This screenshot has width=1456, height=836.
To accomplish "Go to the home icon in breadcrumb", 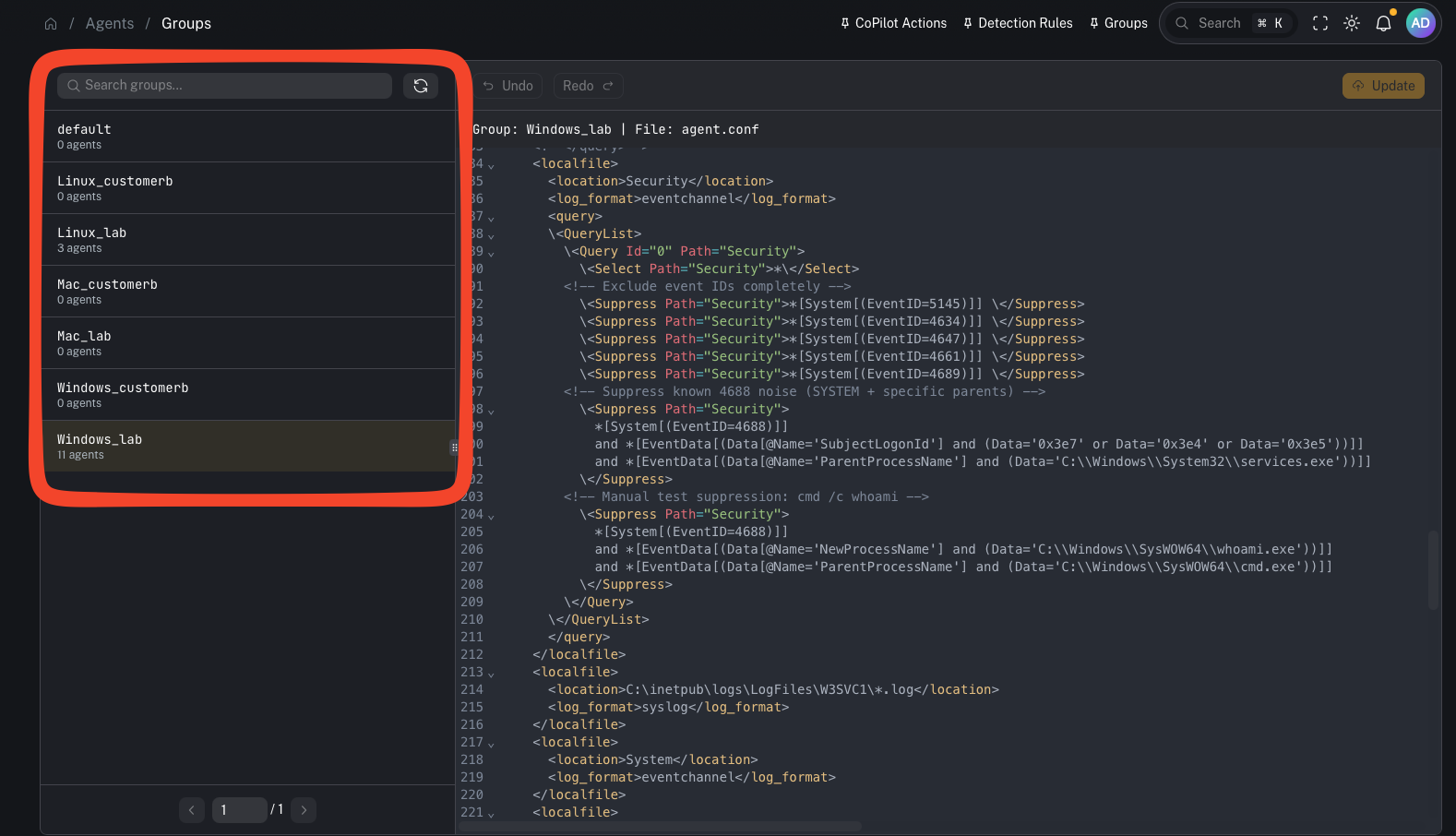I will pyautogui.click(x=51, y=24).
